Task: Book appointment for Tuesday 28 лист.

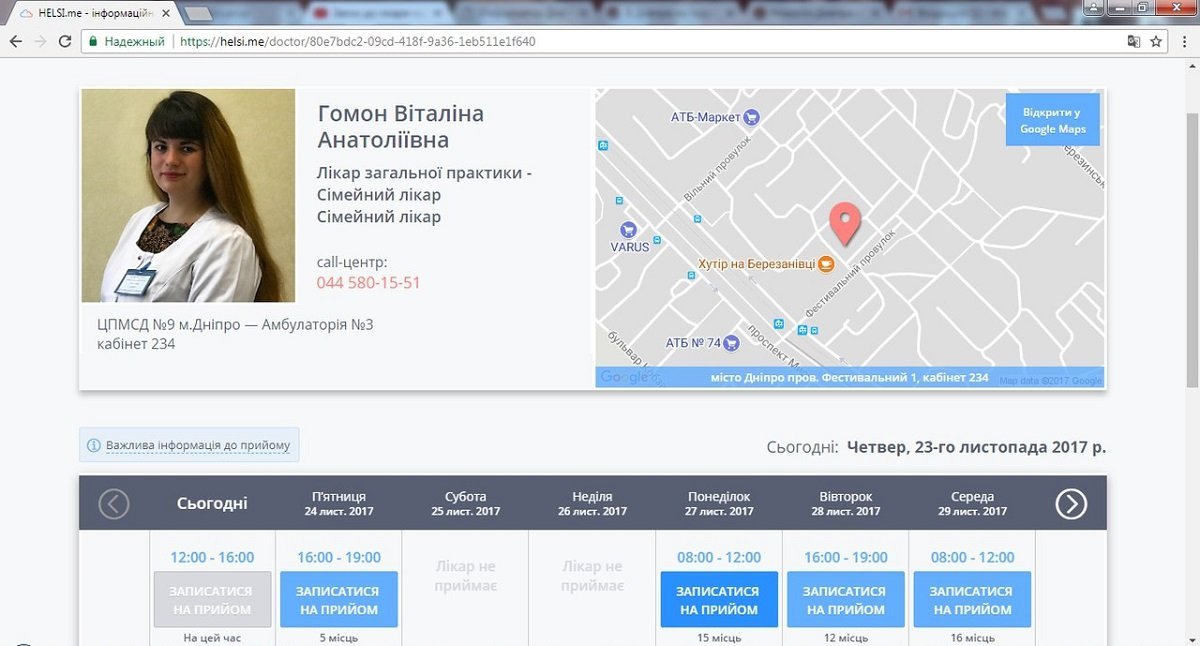Action: pyautogui.click(x=845, y=600)
